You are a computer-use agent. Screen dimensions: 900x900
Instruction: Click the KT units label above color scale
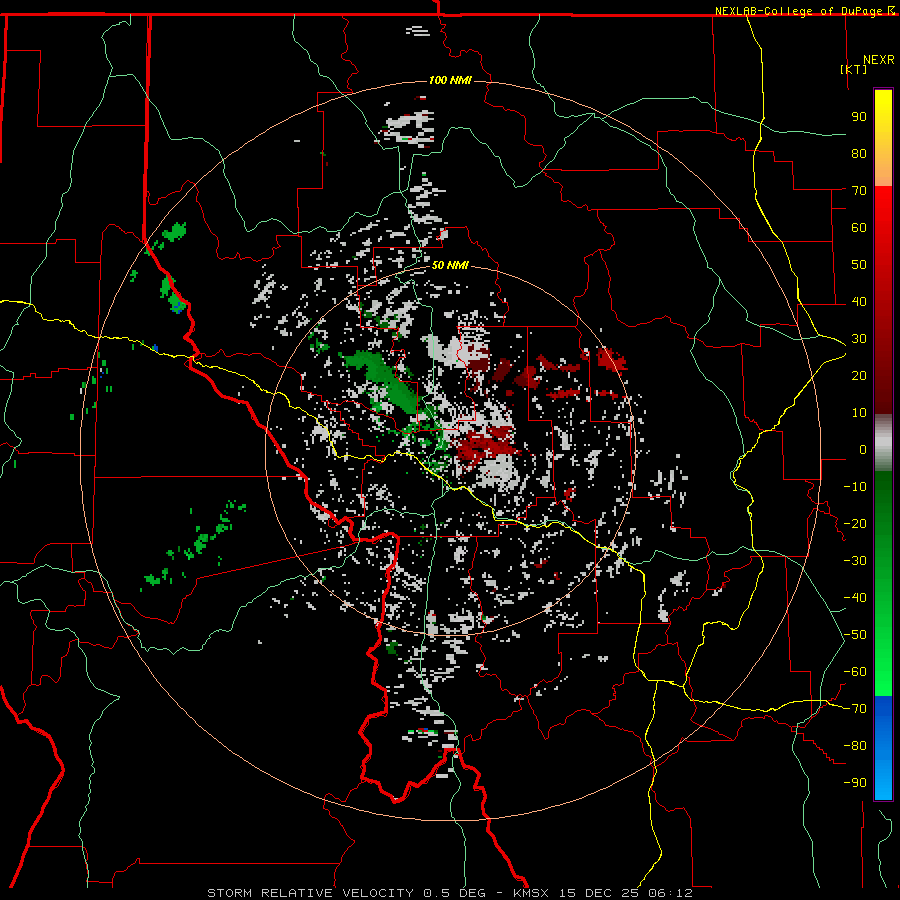[853, 69]
